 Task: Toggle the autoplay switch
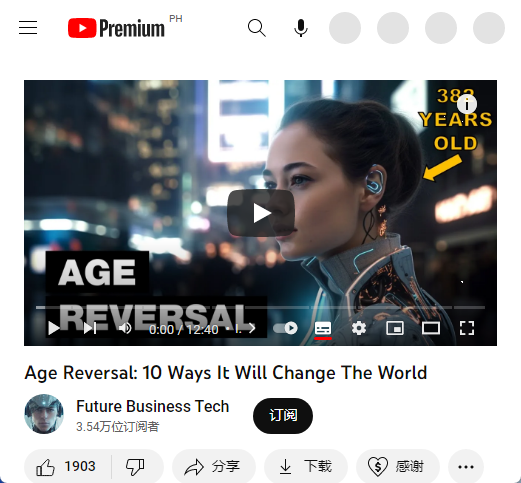coord(285,328)
